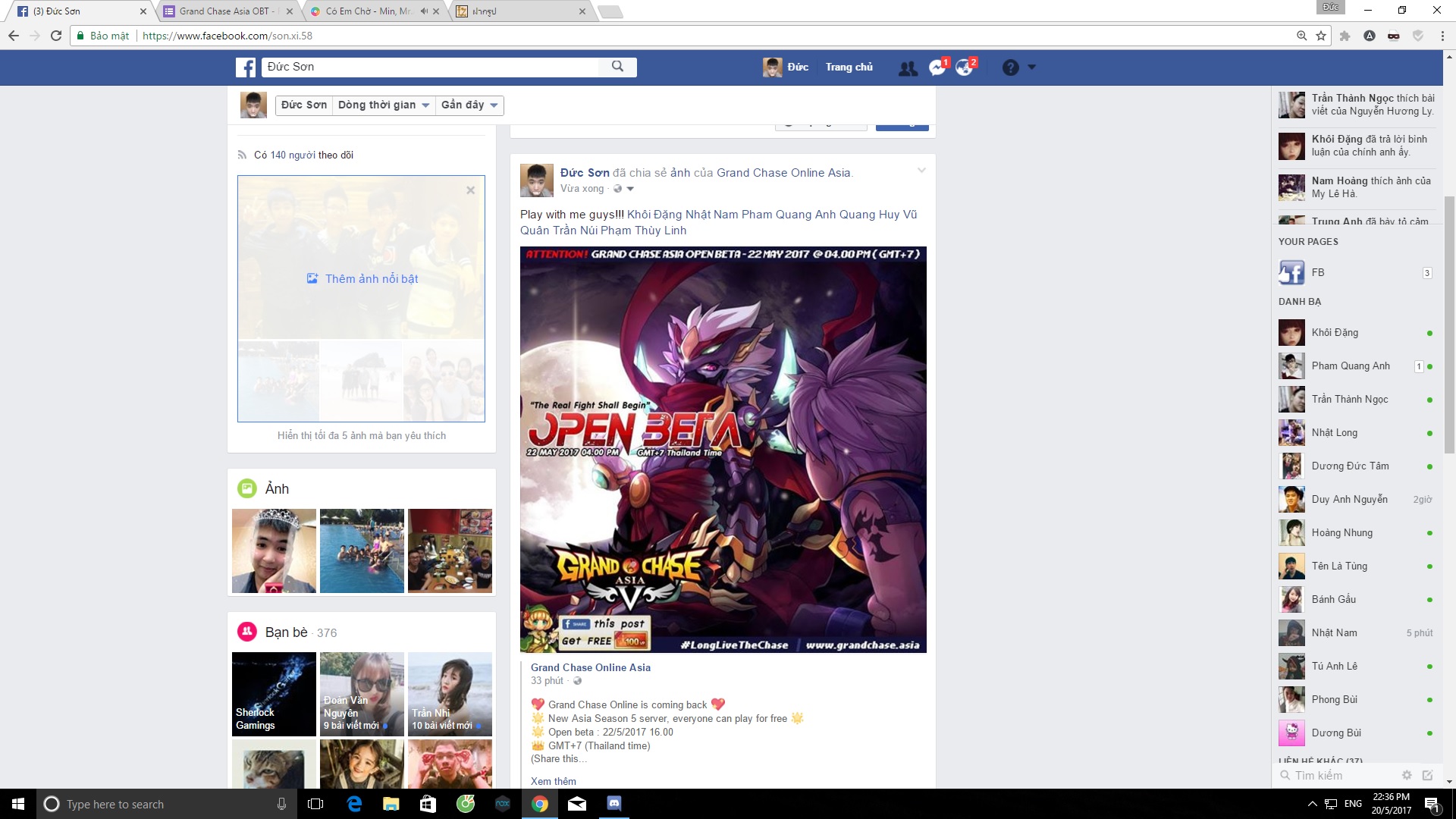Expand the Gần đây dropdown
This screenshot has width=1456, height=819.
tap(469, 105)
